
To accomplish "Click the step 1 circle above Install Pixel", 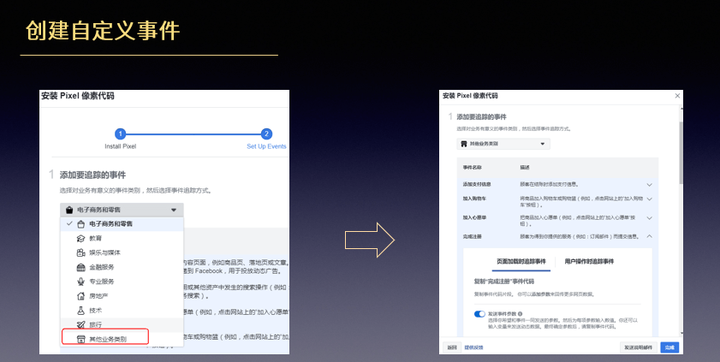I will (x=120, y=134).
